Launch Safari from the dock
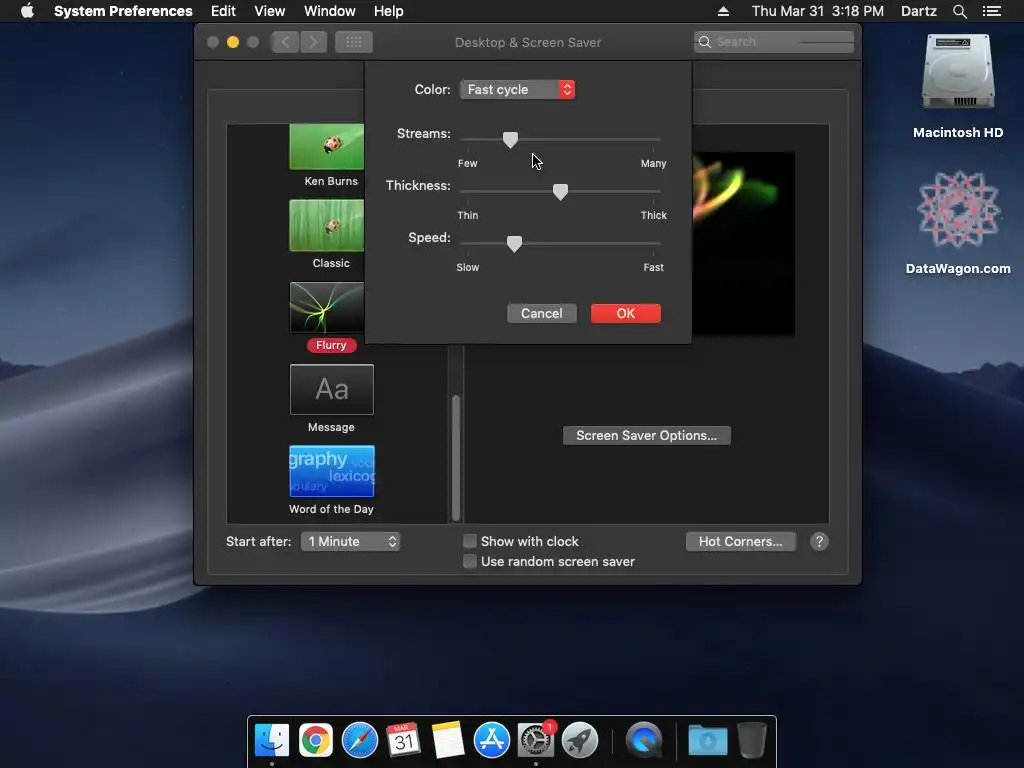Viewport: 1024px width, 768px height. [x=359, y=740]
